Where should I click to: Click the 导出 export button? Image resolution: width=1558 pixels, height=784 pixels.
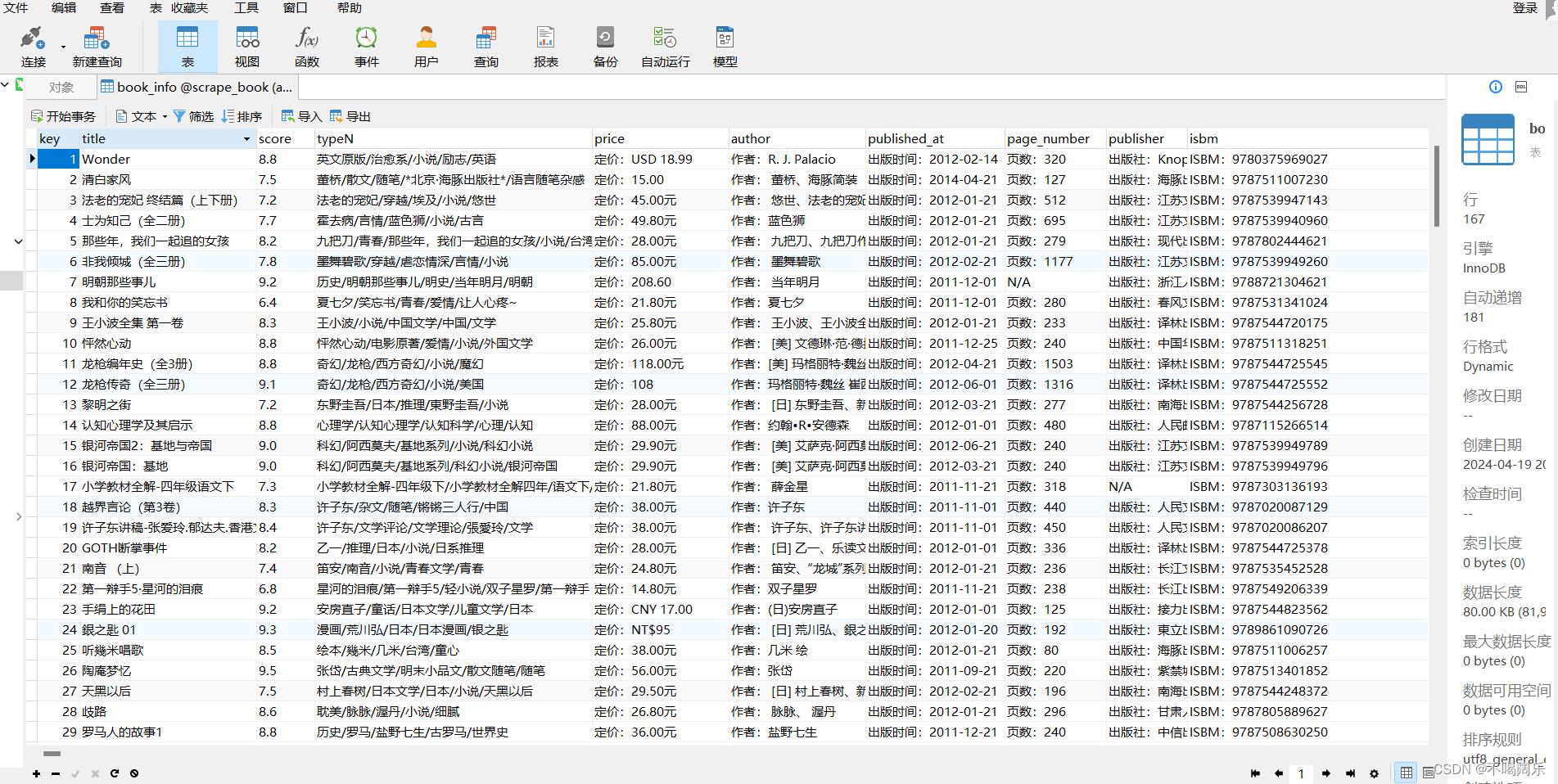click(350, 116)
